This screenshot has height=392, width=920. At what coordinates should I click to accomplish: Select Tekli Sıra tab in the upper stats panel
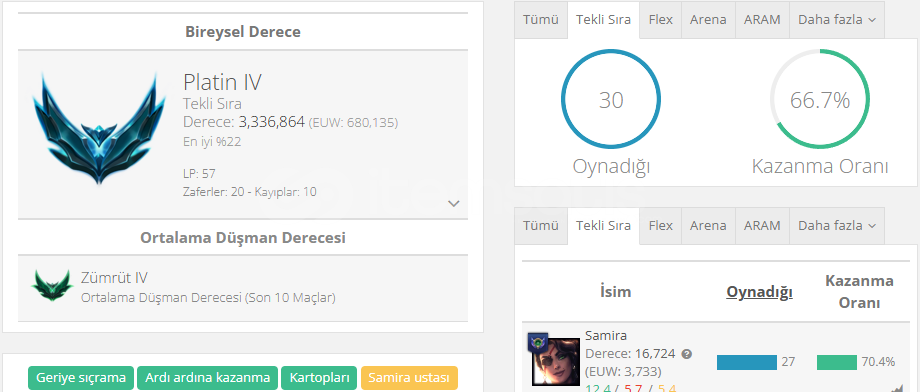[603, 19]
